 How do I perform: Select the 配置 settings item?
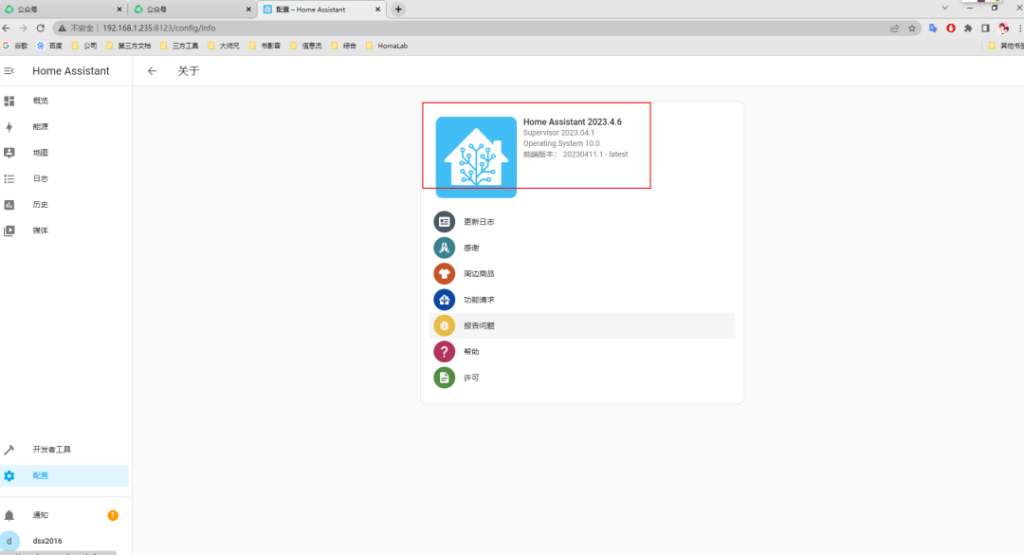point(64,475)
